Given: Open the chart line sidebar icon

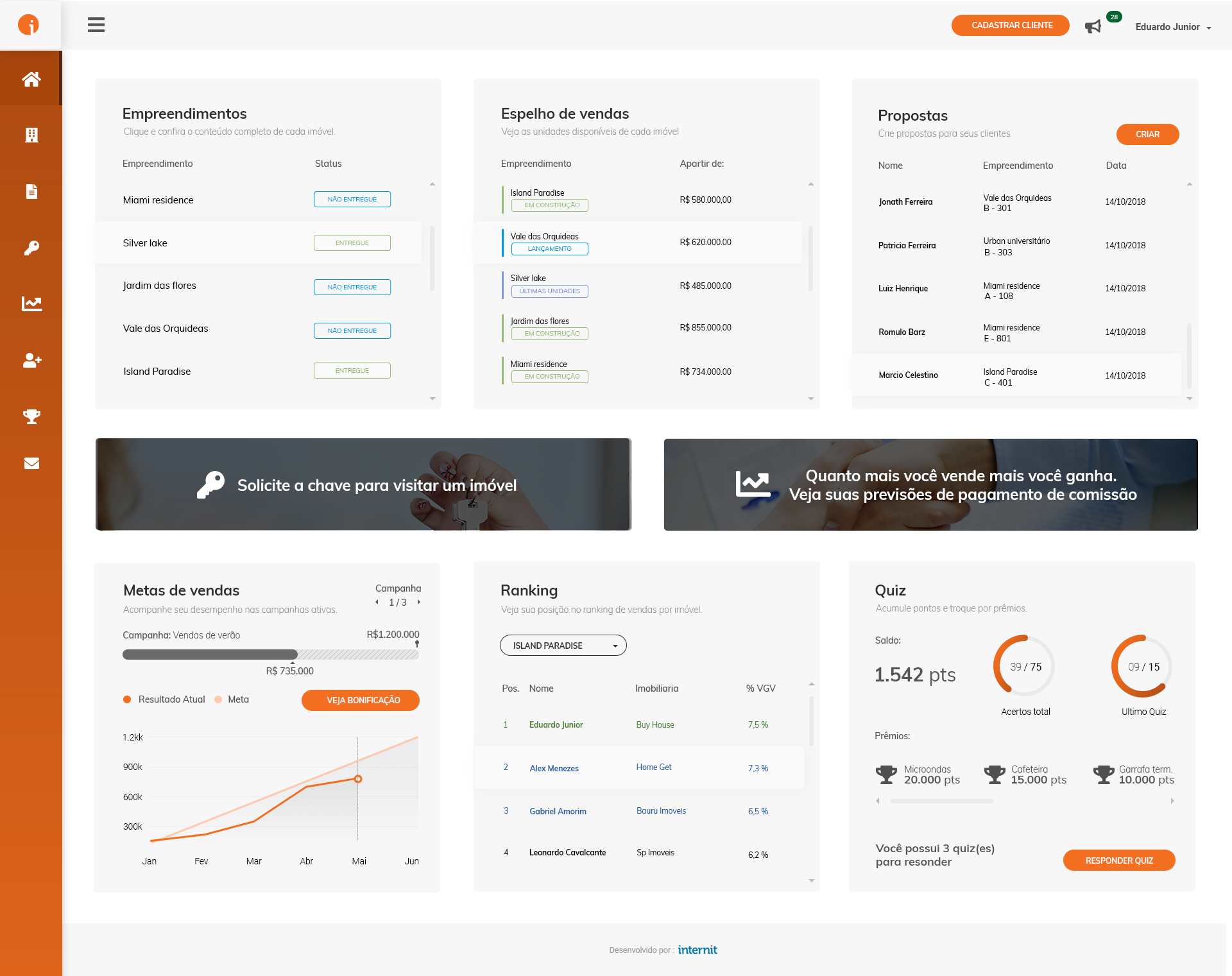Looking at the screenshot, I should pos(31,304).
